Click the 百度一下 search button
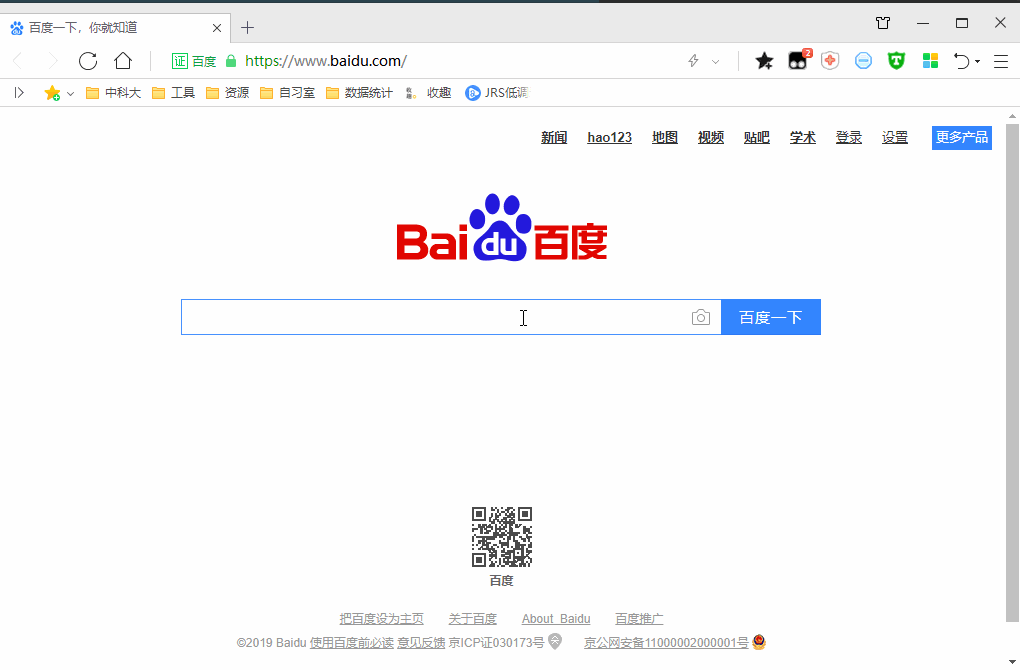The height and width of the screenshot is (670, 1020). click(x=771, y=317)
